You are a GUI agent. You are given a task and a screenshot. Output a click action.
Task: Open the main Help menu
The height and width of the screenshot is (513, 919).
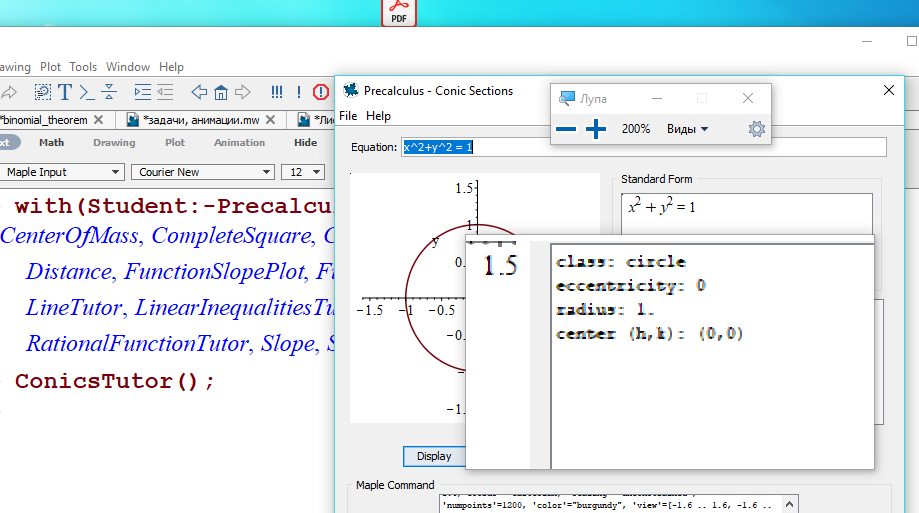pos(171,67)
